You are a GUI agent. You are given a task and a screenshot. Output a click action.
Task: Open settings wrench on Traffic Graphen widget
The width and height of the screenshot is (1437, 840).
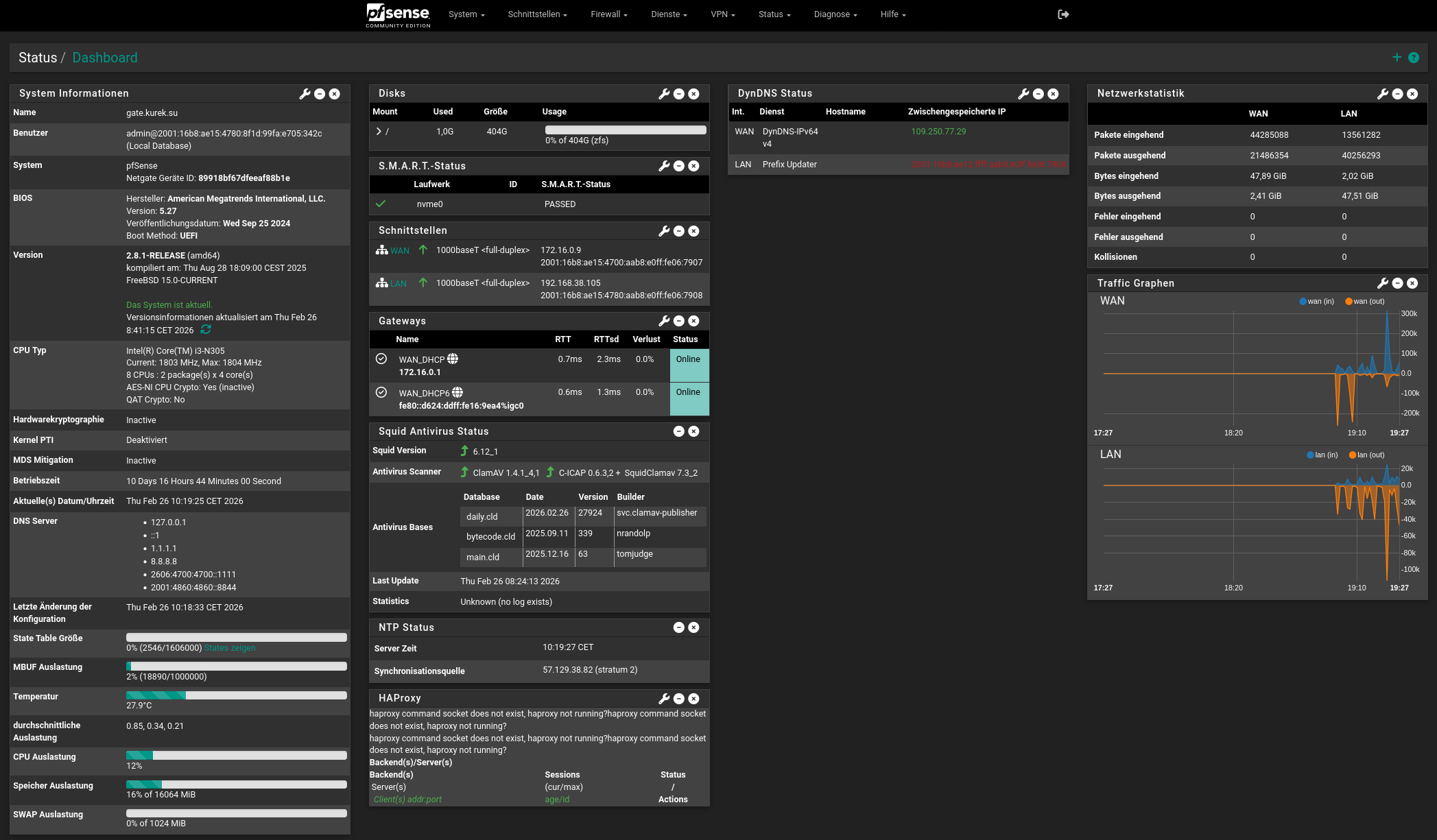[1382, 283]
